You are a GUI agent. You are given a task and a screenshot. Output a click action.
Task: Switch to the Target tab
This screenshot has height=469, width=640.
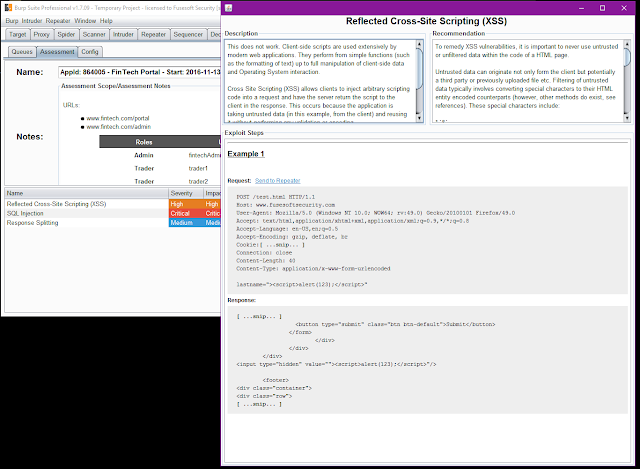[x=18, y=35]
